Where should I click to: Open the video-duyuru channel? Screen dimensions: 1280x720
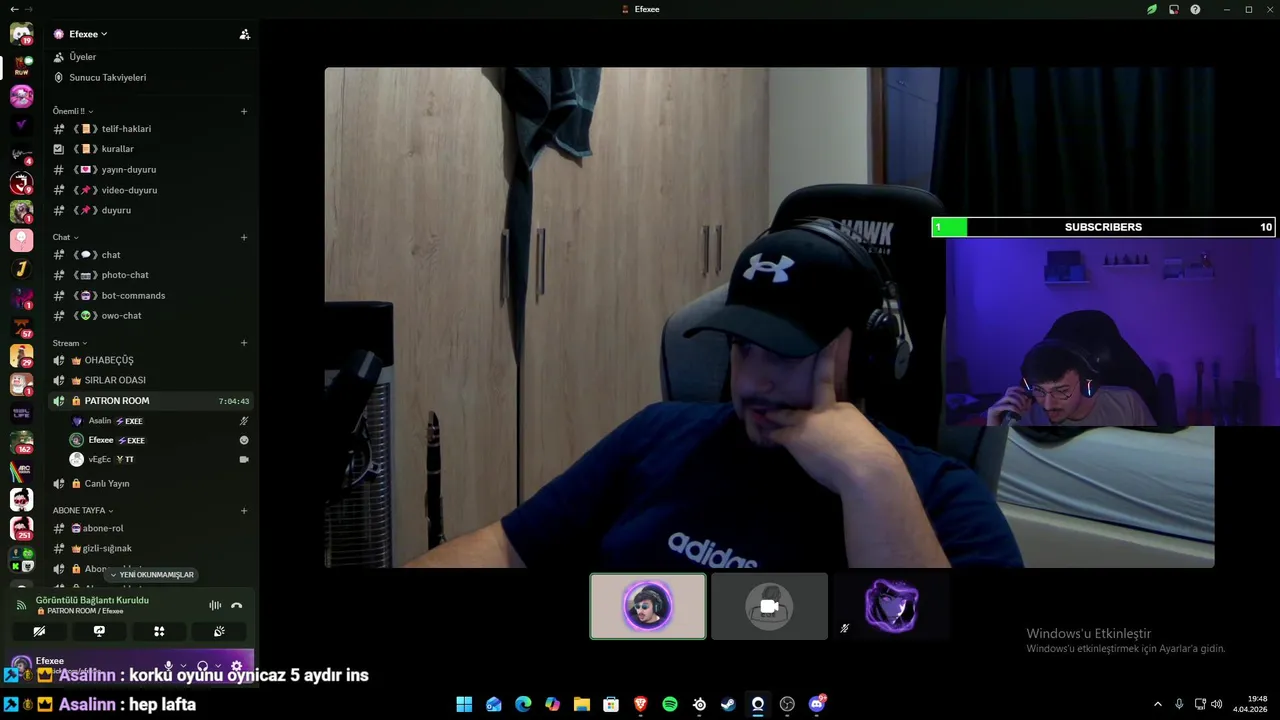coord(150,190)
